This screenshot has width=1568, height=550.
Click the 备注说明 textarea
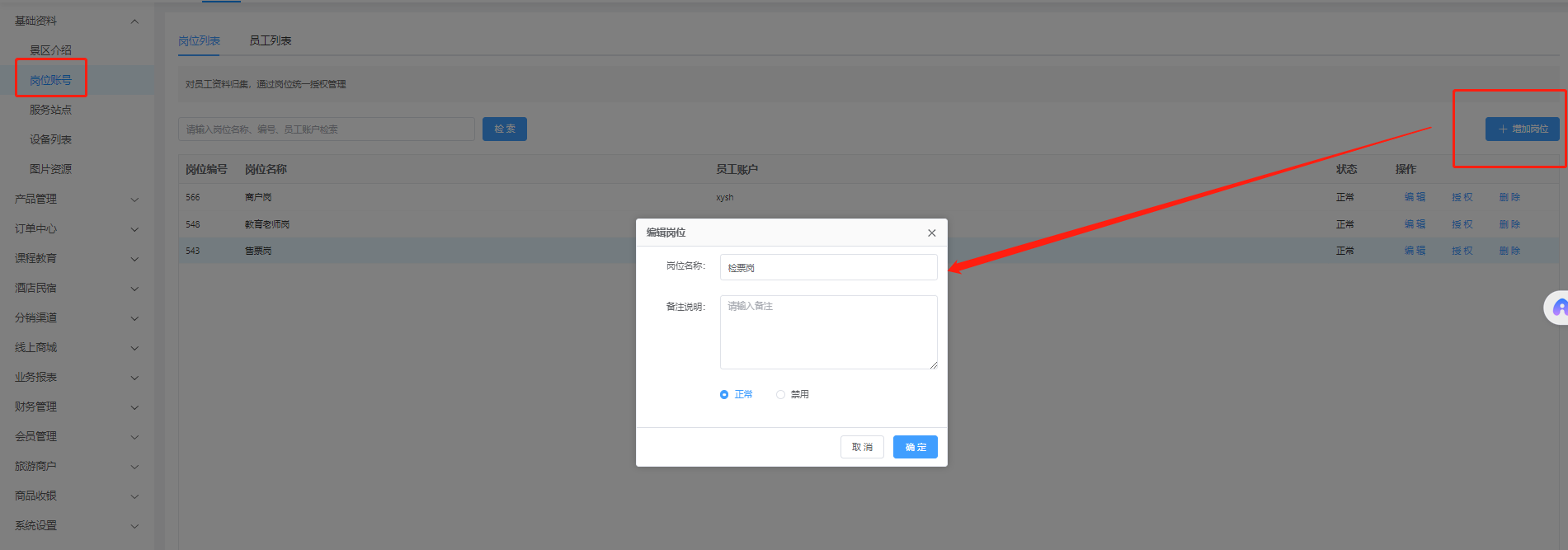pos(828,332)
